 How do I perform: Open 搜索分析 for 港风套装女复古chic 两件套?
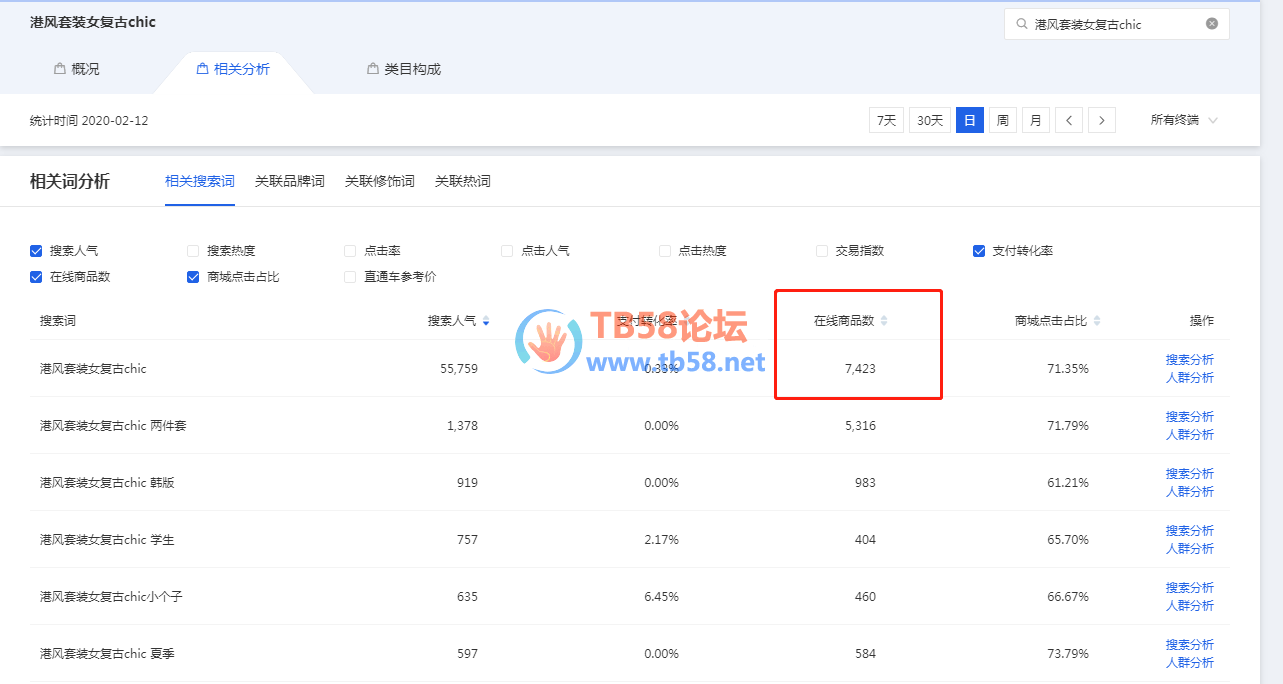(1189, 416)
